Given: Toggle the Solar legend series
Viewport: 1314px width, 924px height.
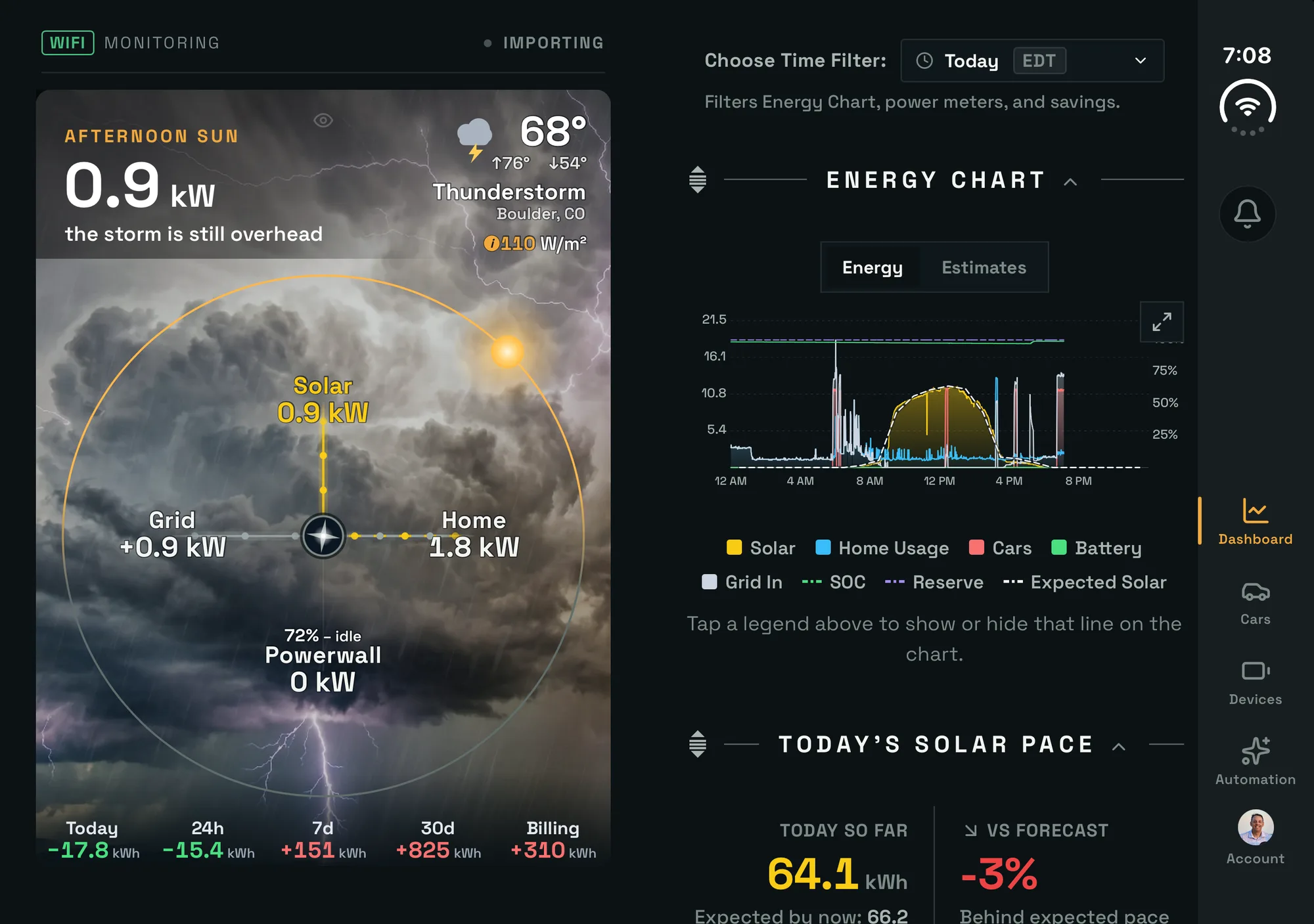Looking at the screenshot, I should click(761, 548).
